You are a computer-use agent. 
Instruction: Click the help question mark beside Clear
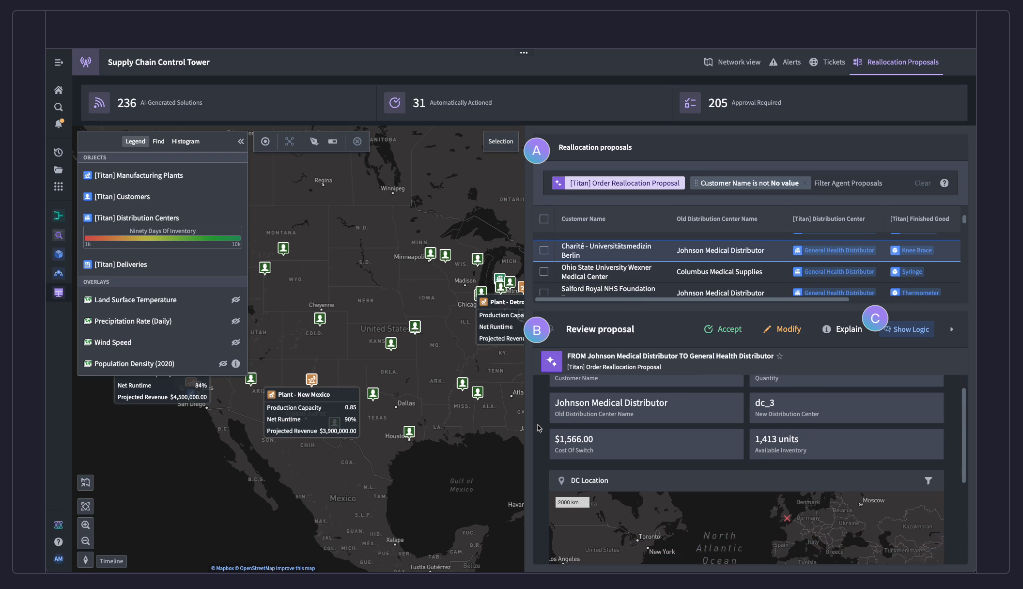pos(943,183)
